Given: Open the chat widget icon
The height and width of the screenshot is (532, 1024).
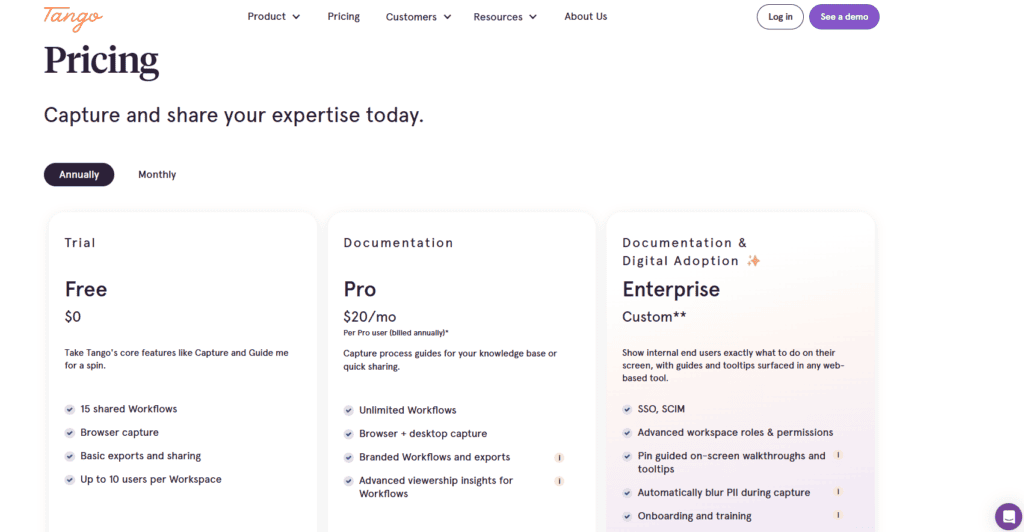Looking at the screenshot, I should pyautogui.click(x=1008, y=517).
